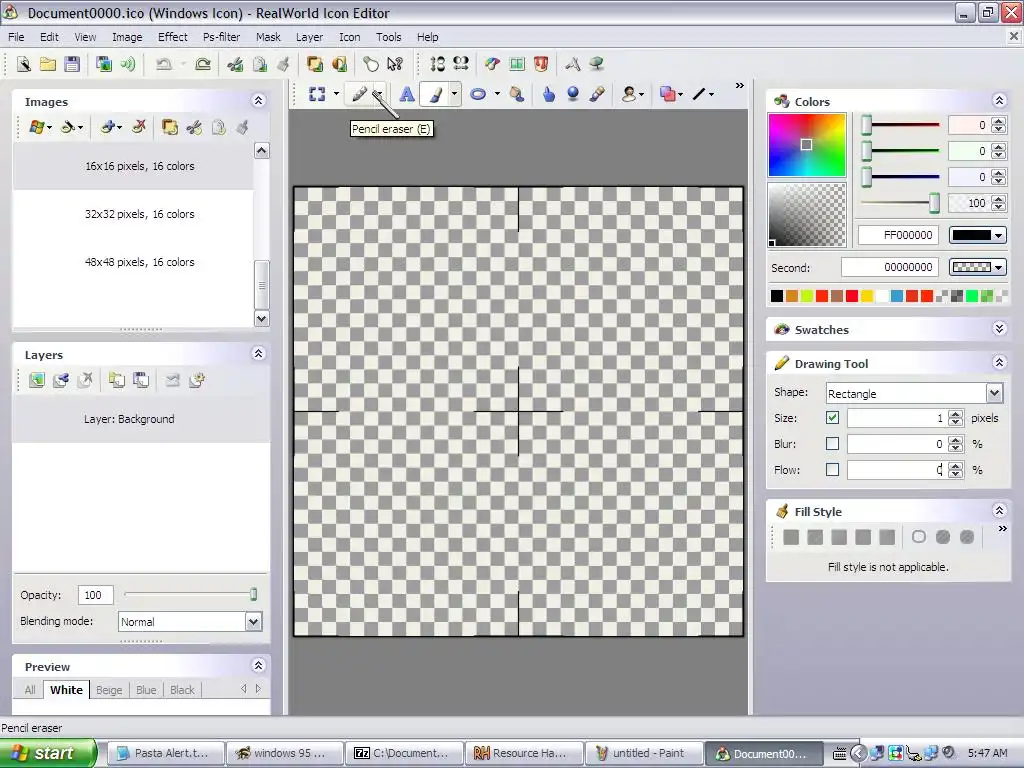The height and width of the screenshot is (768, 1024).
Task: Enable the Blur checkbox
Action: (x=832, y=443)
